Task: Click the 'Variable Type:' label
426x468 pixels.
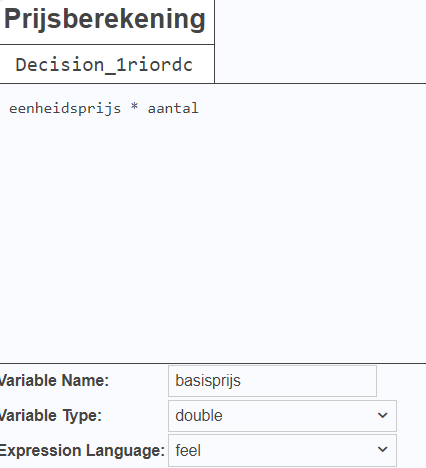Action: click(51, 416)
